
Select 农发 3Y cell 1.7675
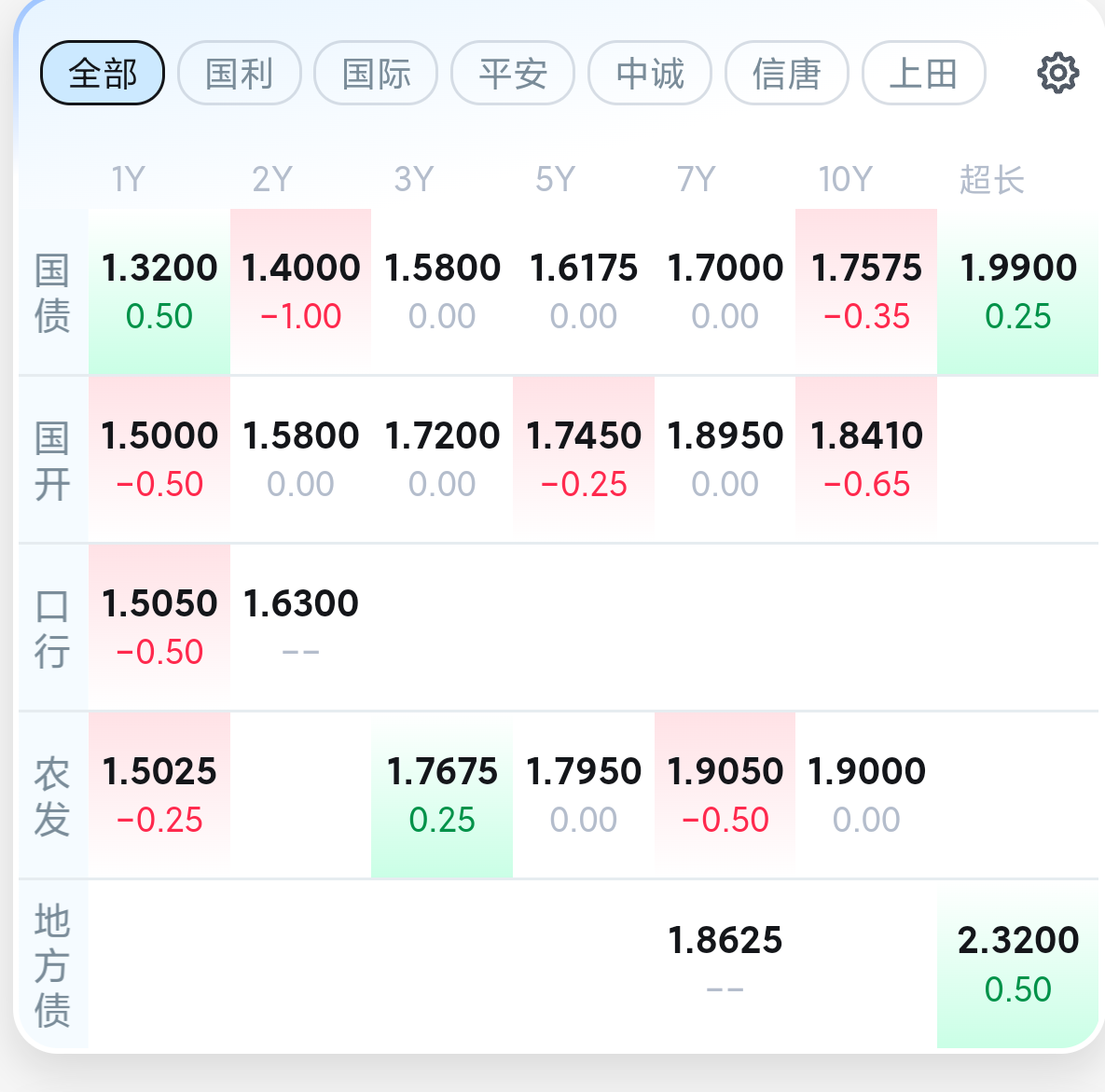(x=442, y=795)
